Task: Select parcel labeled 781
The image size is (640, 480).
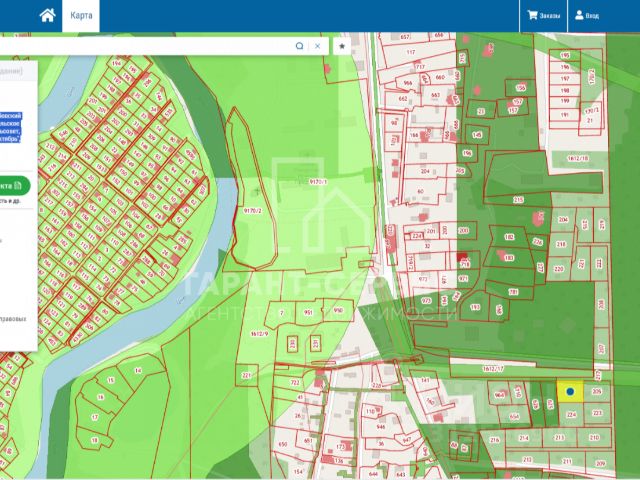Action: 513,292
